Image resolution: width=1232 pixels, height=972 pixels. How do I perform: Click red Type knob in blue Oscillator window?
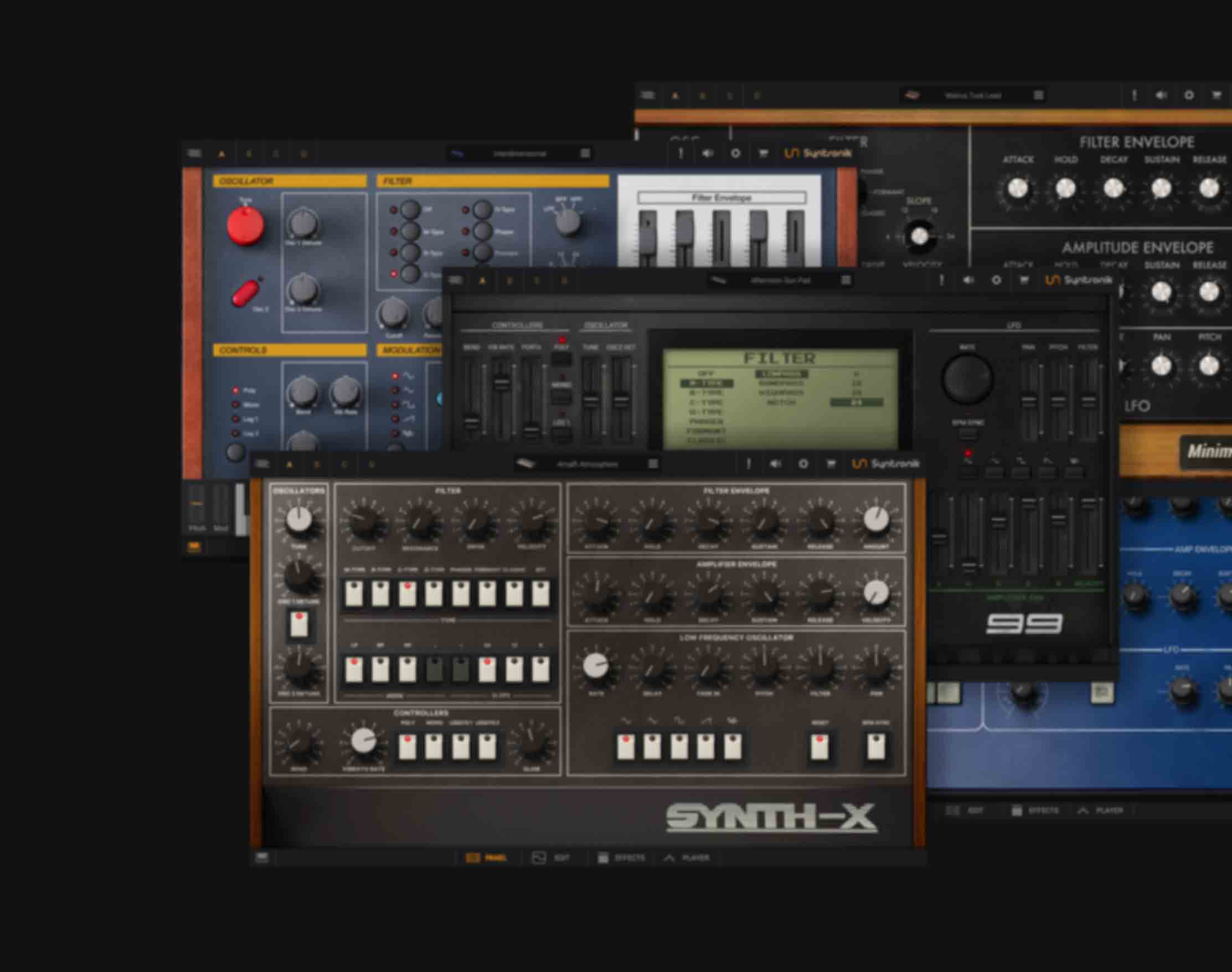245,225
